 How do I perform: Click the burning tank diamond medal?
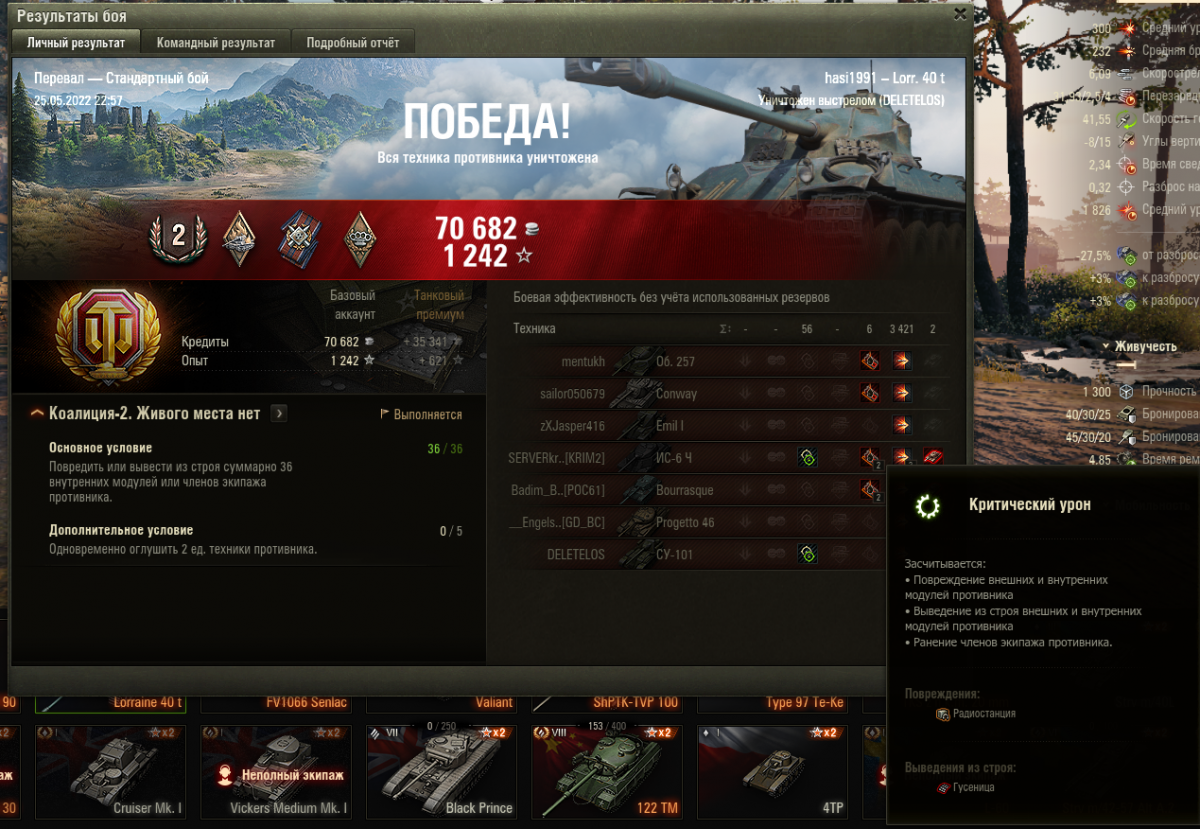(239, 237)
